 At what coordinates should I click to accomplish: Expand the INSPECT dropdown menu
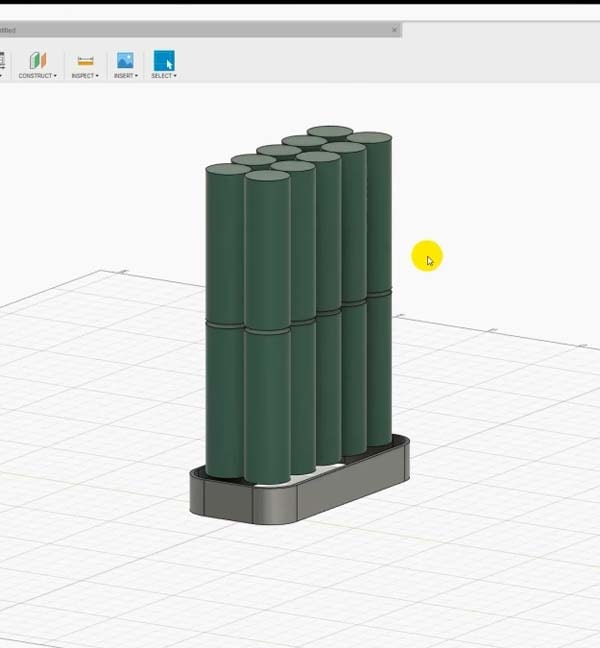point(85,76)
